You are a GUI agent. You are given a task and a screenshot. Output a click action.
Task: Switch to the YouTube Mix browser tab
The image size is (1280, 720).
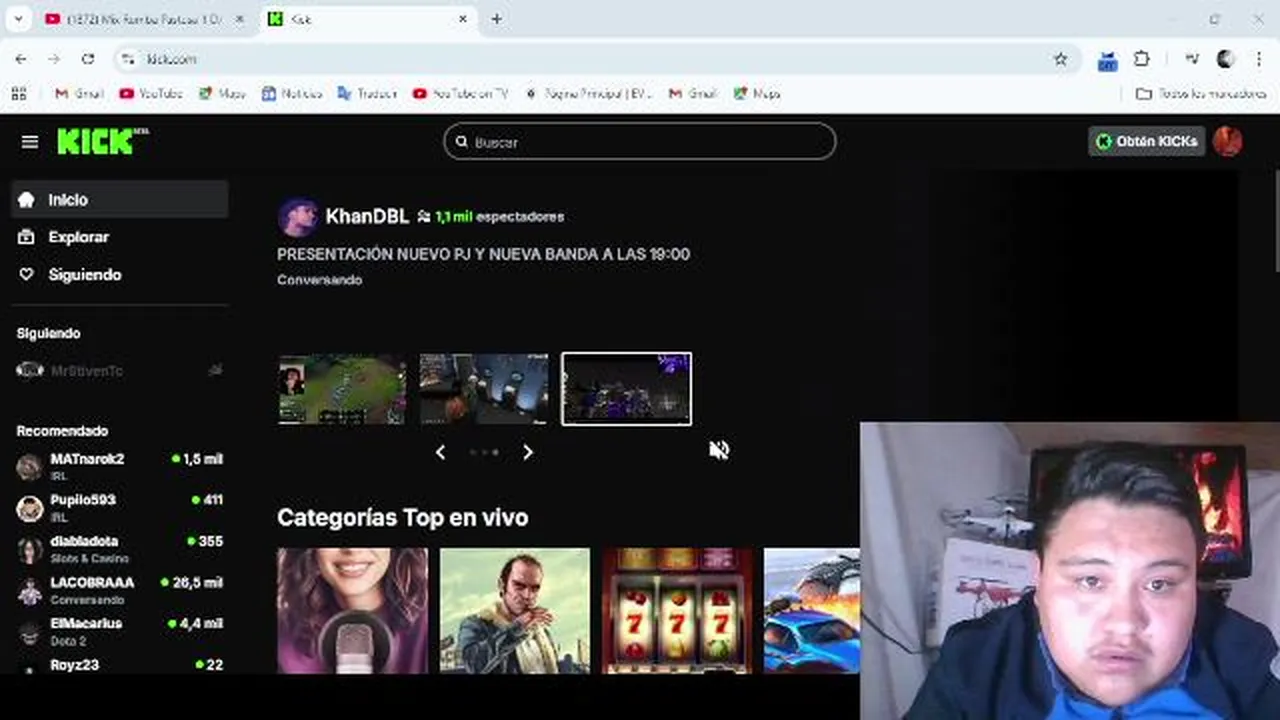(145, 19)
